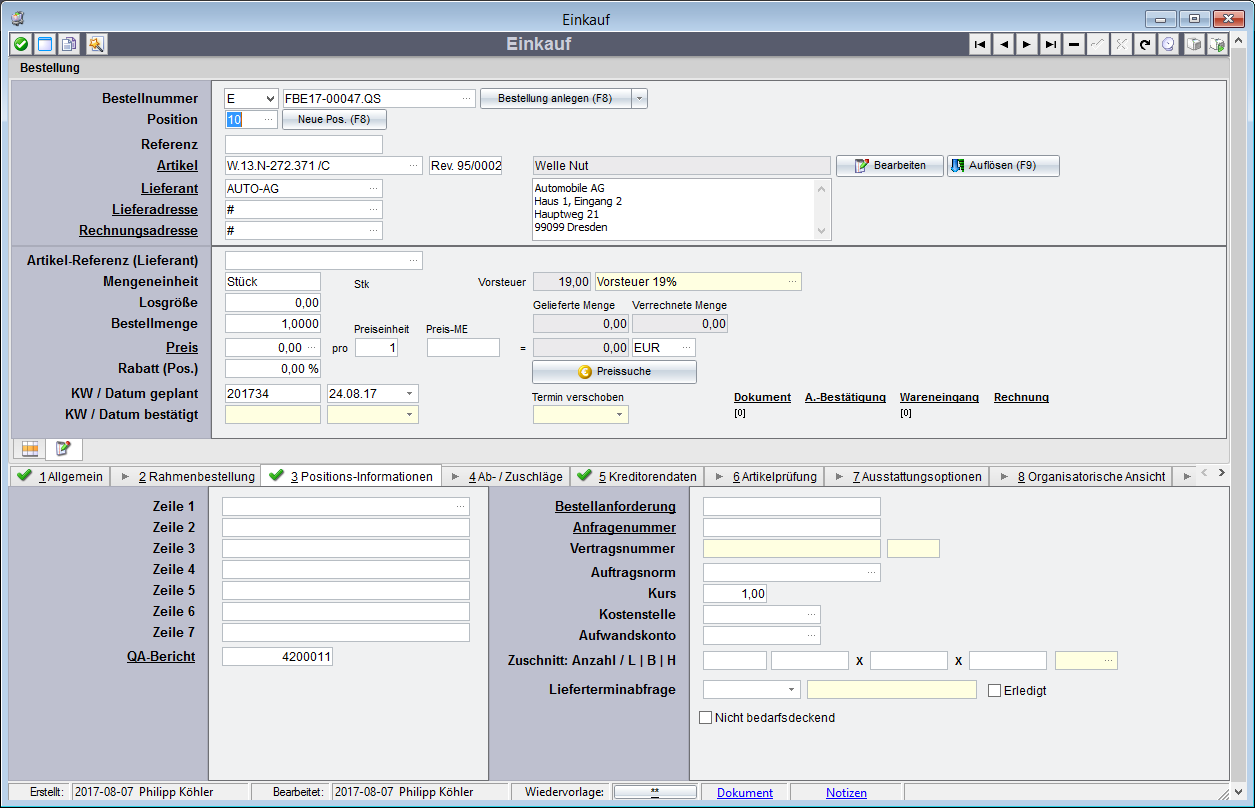Open the 6 Artikelprüfung tab
The width and height of the screenshot is (1255, 808).
point(765,477)
